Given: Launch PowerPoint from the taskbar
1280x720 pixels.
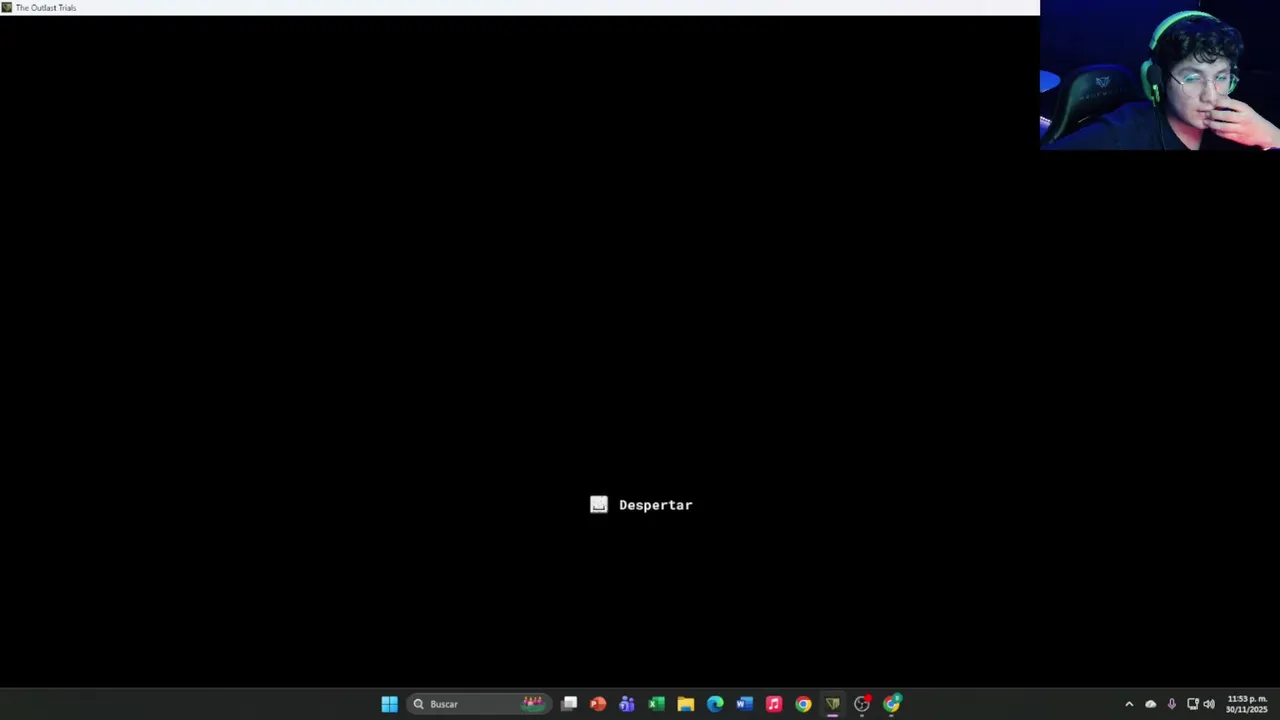Looking at the screenshot, I should (x=598, y=704).
